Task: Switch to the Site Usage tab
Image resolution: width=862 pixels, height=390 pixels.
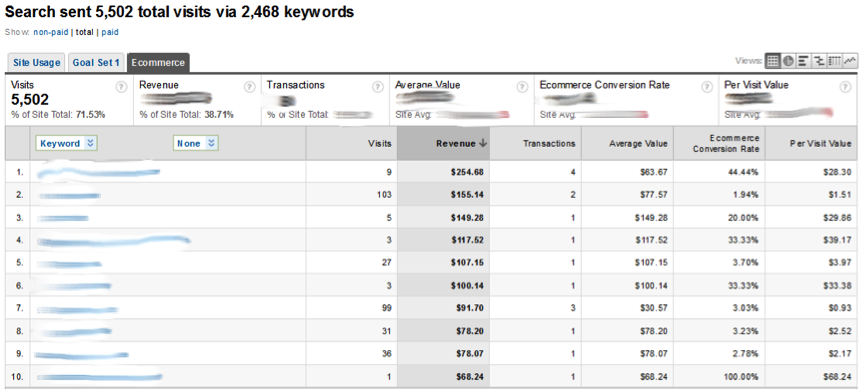Action: [36, 63]
